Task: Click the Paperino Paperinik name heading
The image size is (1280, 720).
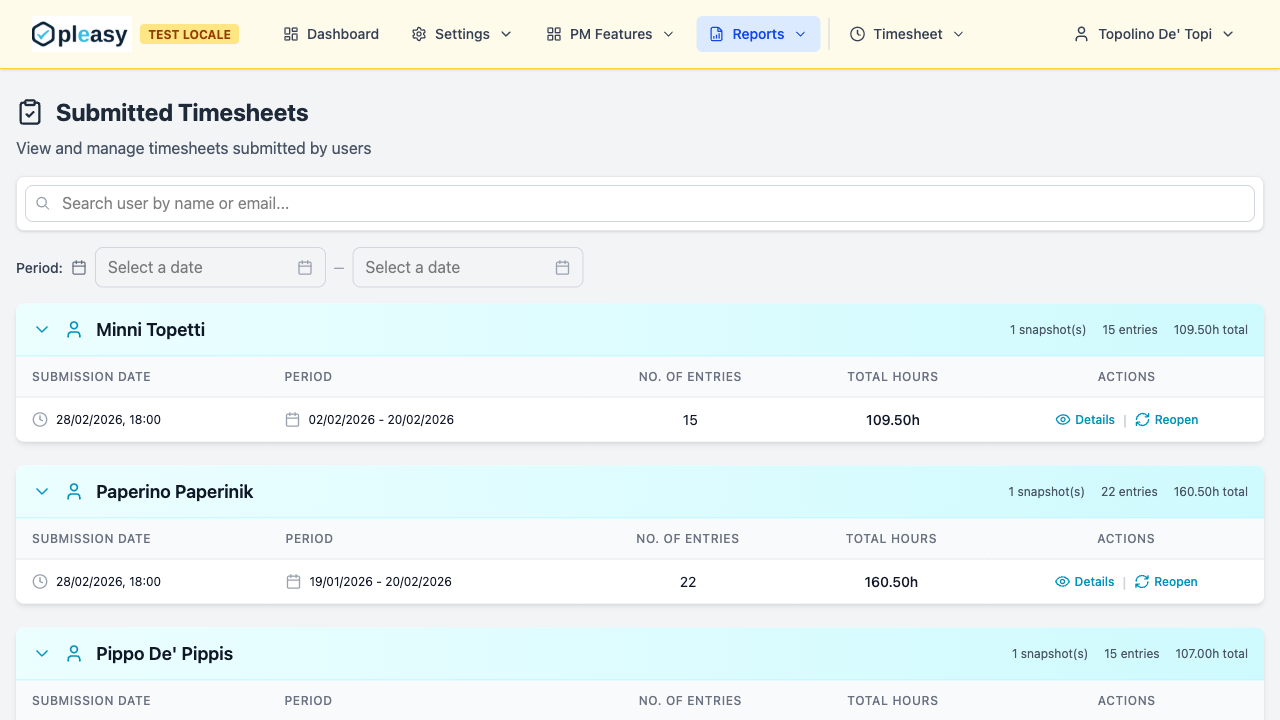Action: (175, 492)
